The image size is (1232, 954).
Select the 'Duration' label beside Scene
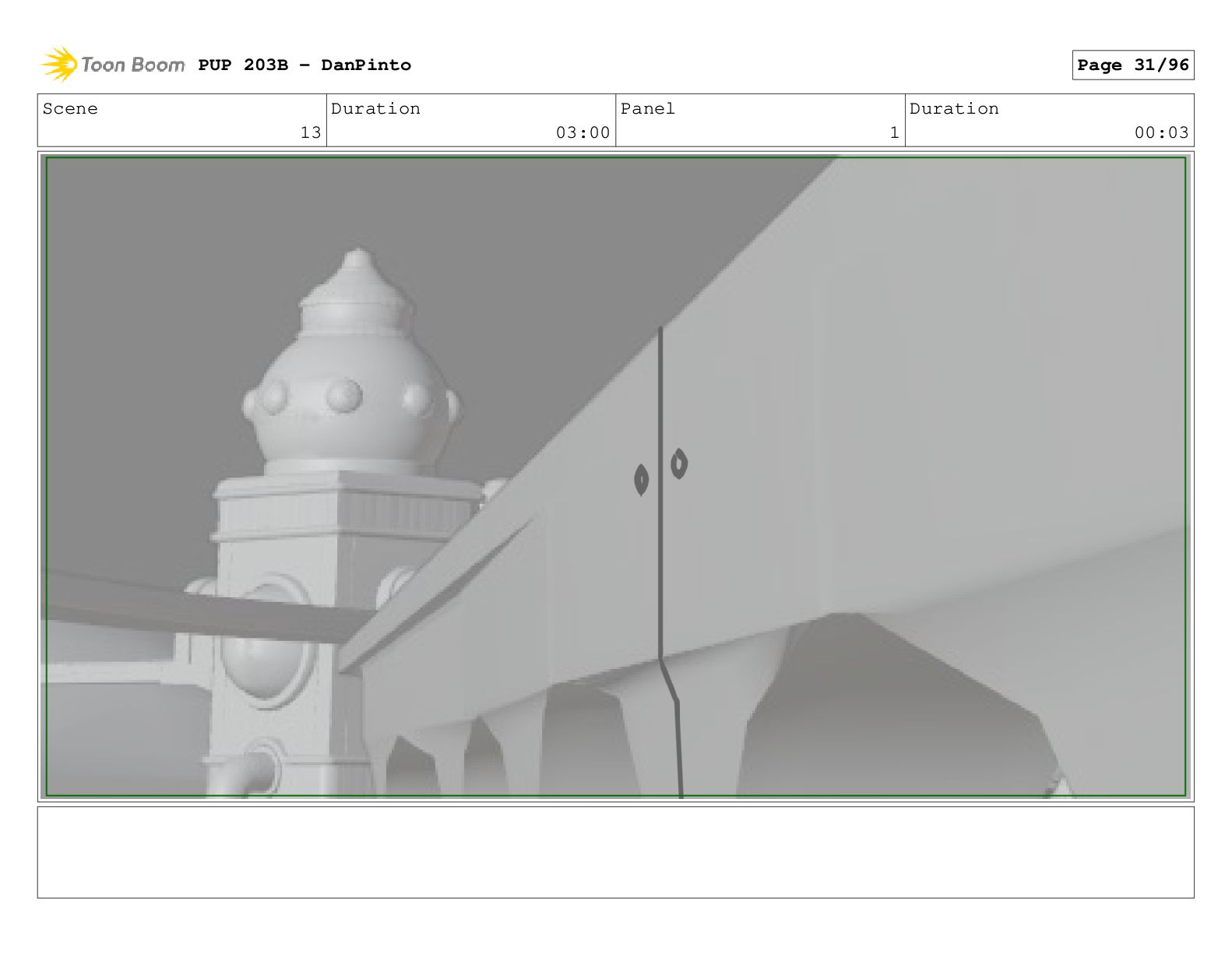tap(375, 109)
